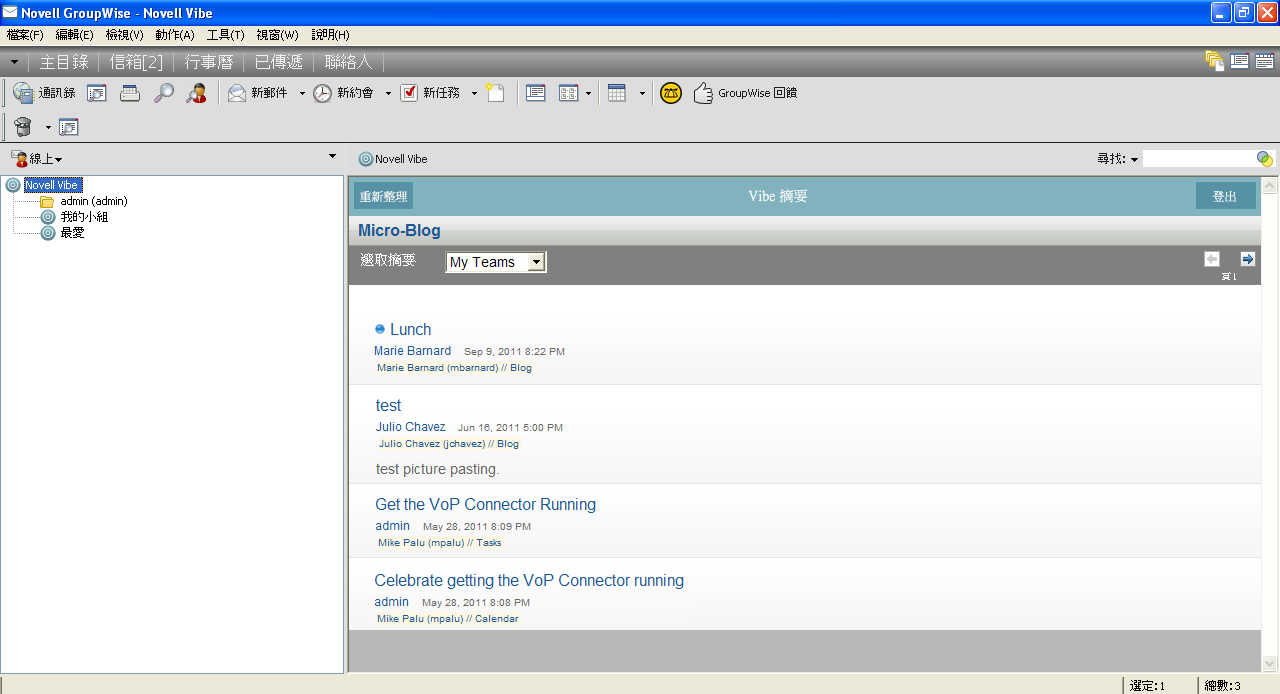This screenshot has height=694, width=1280.
Task: Select the admin (admin) folder
Action: (94, 201)
